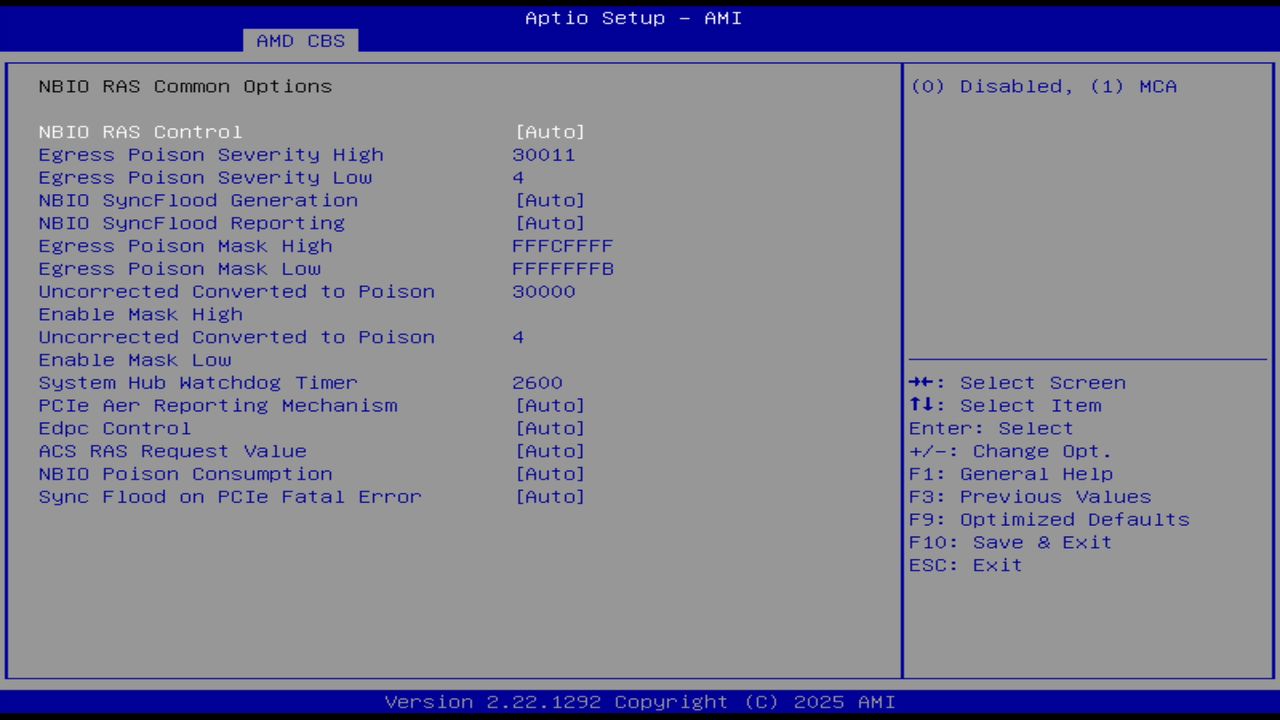Screen dimensions: 1280x720
Task: Select Egress Poison Severity High label
Action: (211, 155)
